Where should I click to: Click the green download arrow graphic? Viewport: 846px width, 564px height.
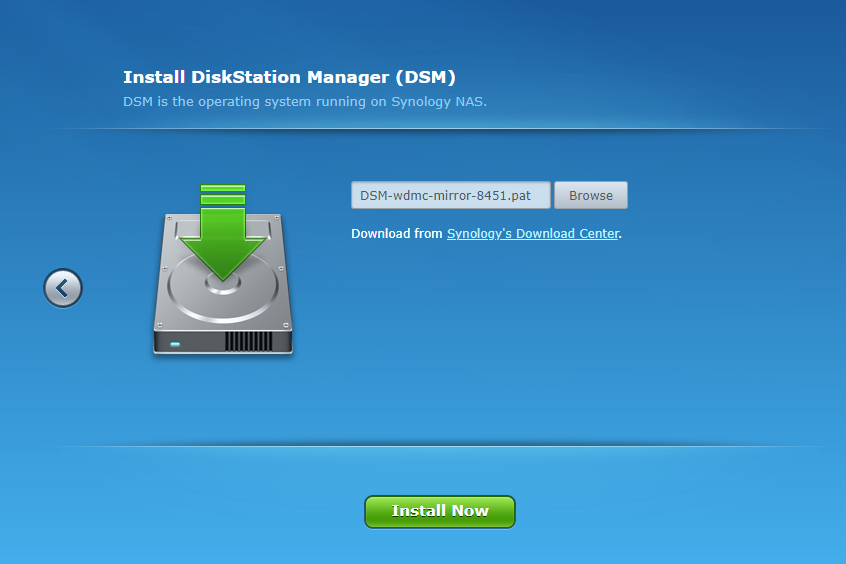click(222, 245)
